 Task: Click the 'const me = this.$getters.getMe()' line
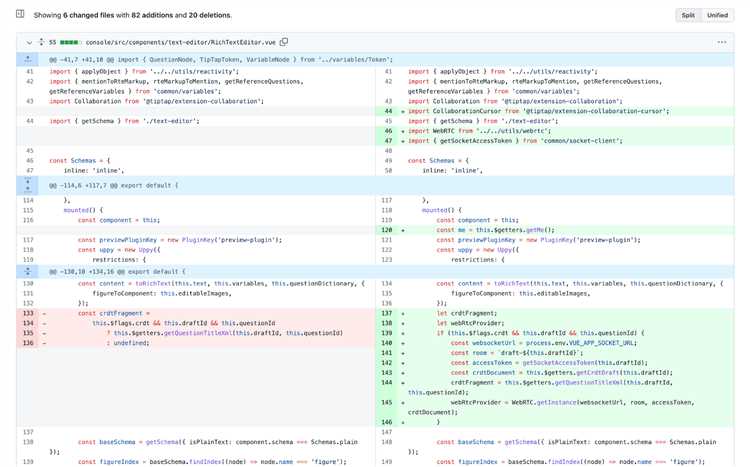[x=495, y=230]
